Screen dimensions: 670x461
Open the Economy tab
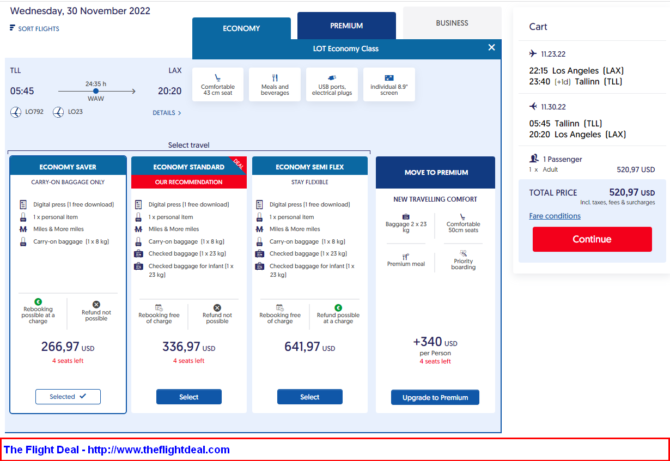241,28
